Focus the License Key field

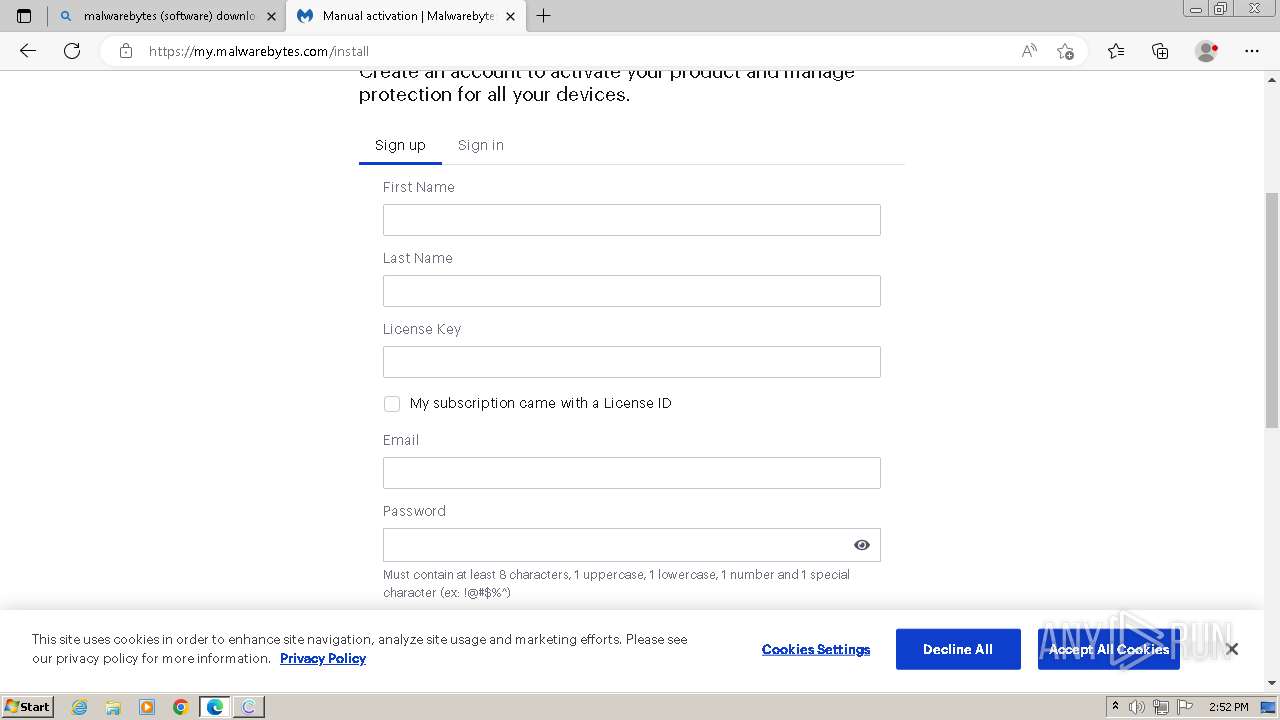632,362
